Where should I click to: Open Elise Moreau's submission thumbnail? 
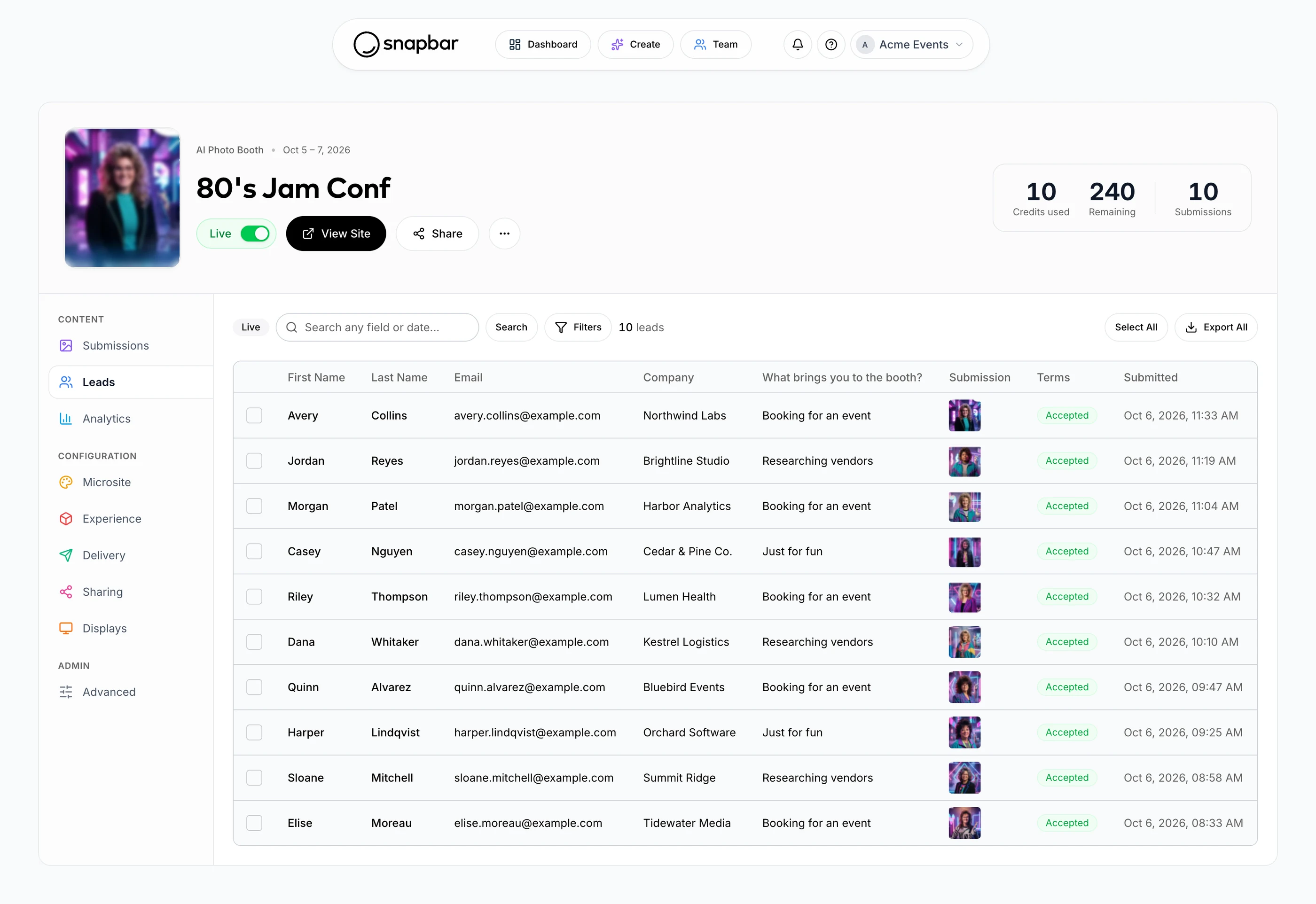pos(964,823)
